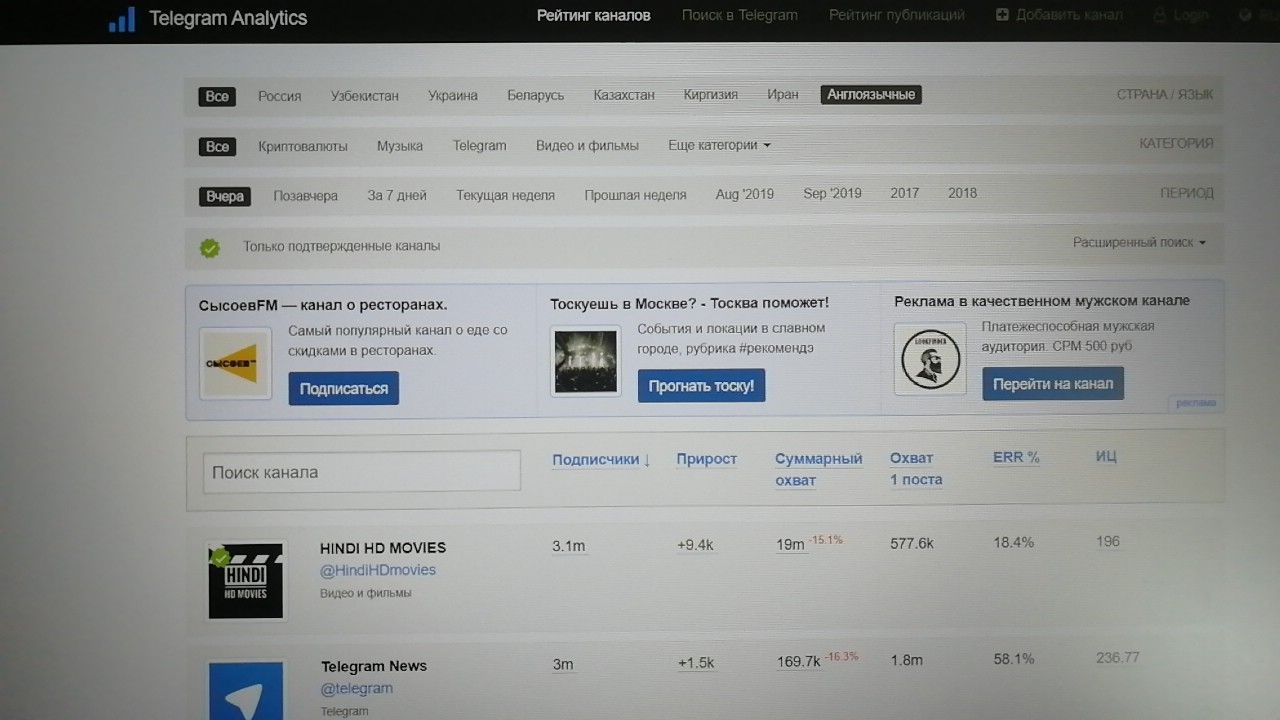This screenshot has width=1280, height=720.
Task: Filter channels by Украина
Action: coord(453,96)
